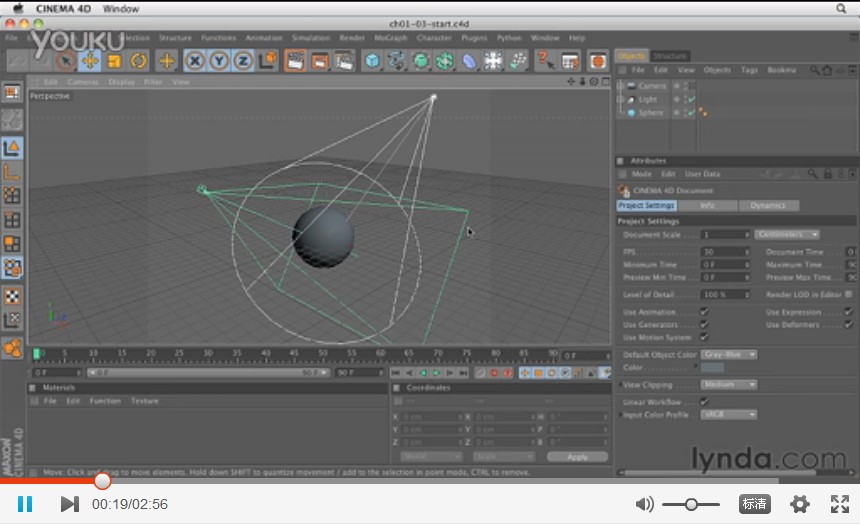Toggle the Z axis lock
The width and height of the screenshot is (860, 524).
pos(243,61)
